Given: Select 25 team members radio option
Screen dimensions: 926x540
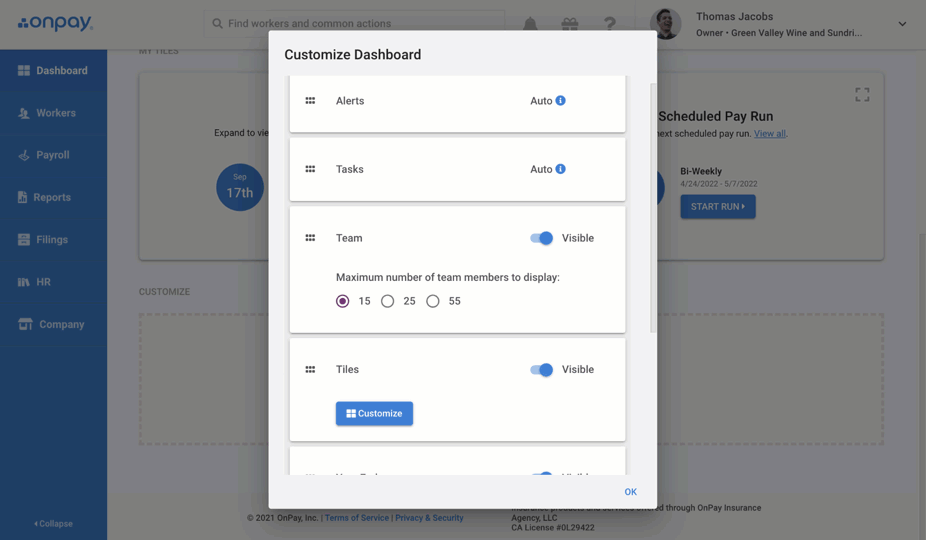Looking at the screenshot, I should coord(388,301).
